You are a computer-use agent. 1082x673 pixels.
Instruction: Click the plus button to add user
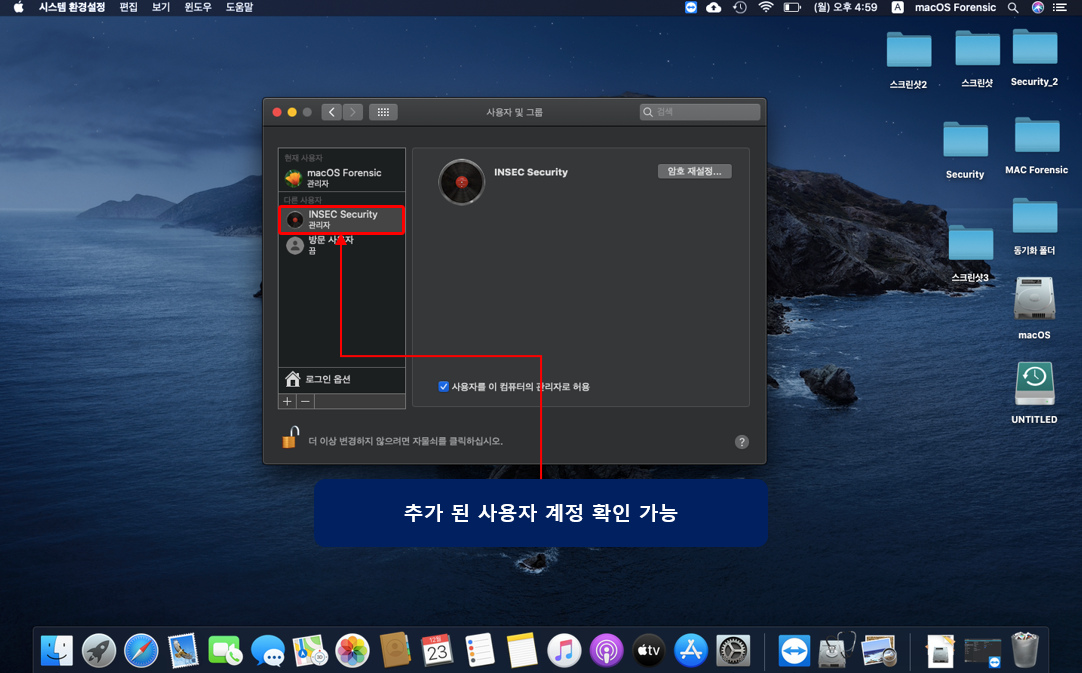288,401
